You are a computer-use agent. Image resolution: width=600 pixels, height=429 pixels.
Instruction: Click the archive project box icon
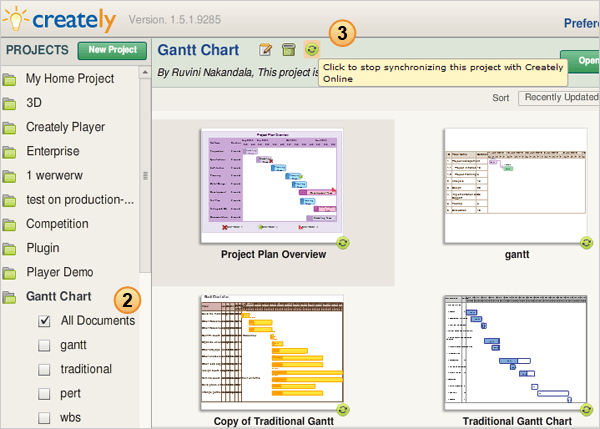tap(289, 50)
